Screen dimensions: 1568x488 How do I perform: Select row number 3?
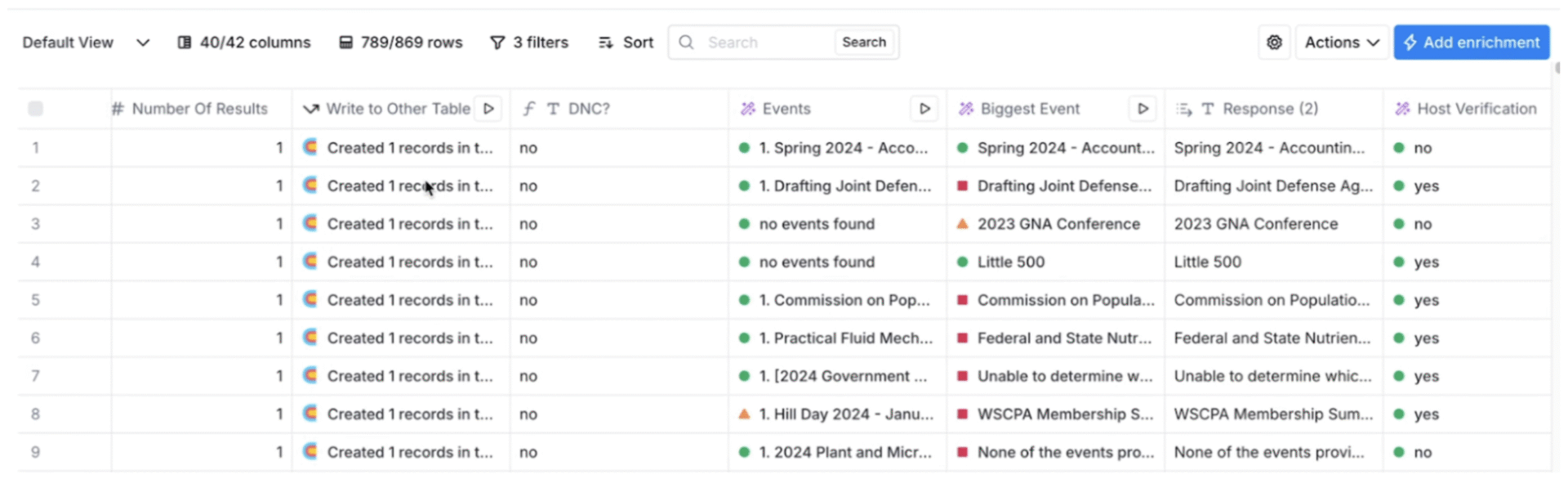(35, 224)
